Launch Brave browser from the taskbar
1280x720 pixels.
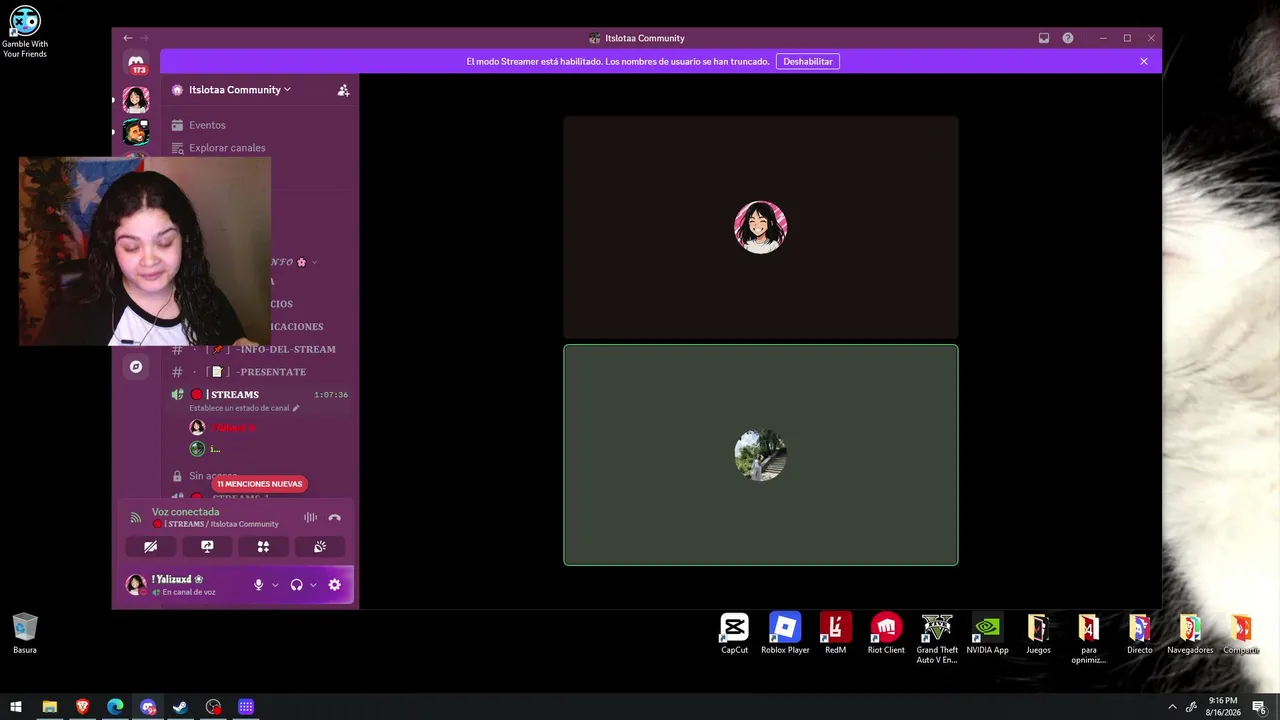click(82, 707)
